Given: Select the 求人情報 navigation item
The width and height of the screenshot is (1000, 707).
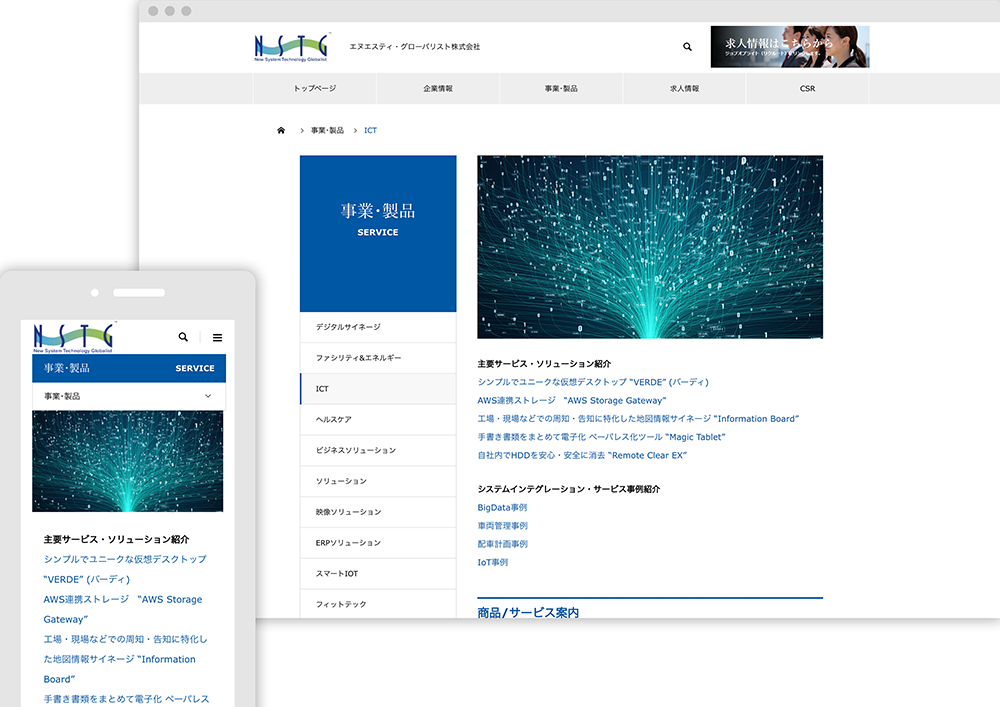Looking at the screenshot, I should click(x=684, y=89).
